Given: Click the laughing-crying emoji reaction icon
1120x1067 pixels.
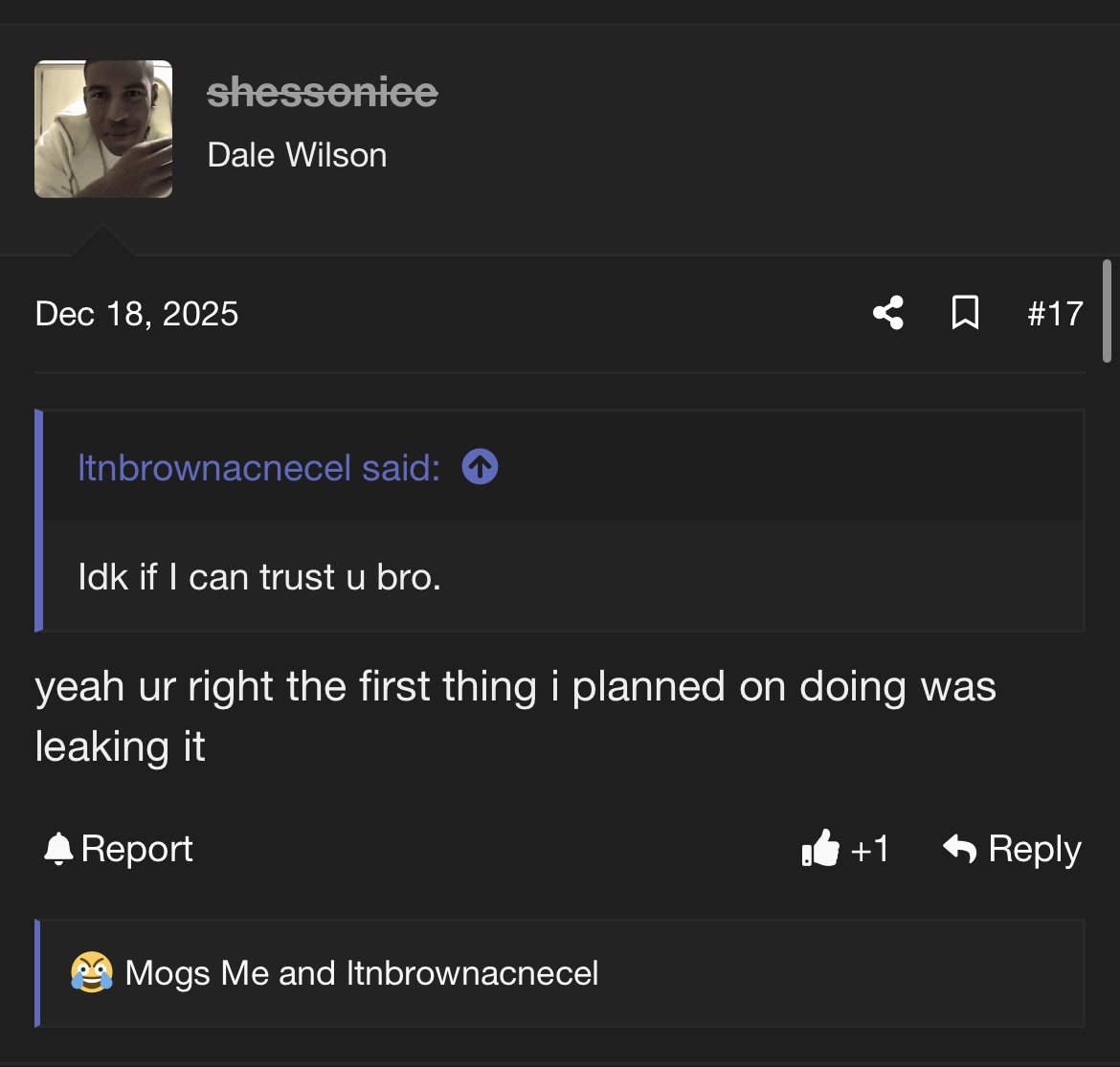Looking at the screenshot, I should click(91, 973).
